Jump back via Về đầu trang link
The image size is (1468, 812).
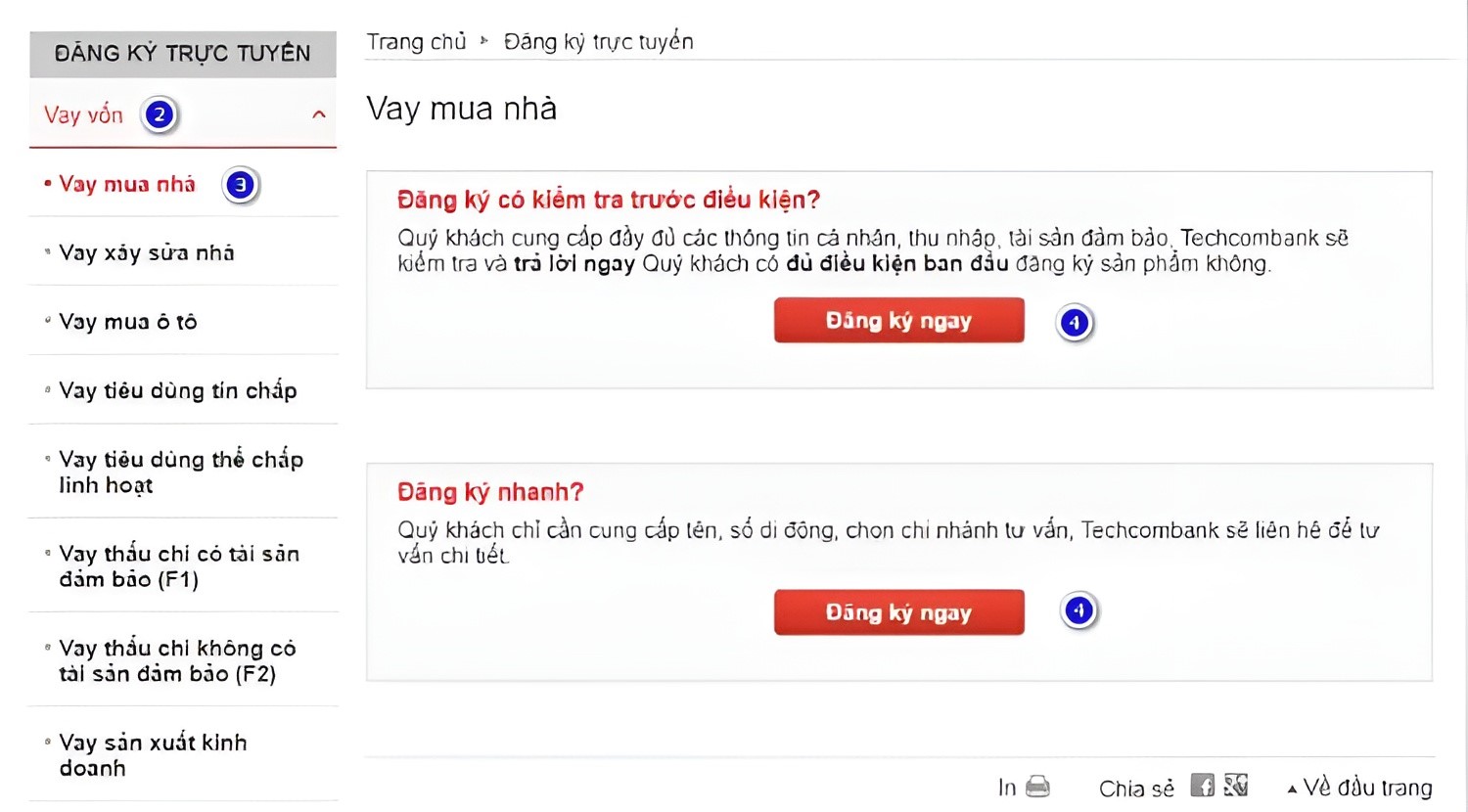pos(1360,788)
